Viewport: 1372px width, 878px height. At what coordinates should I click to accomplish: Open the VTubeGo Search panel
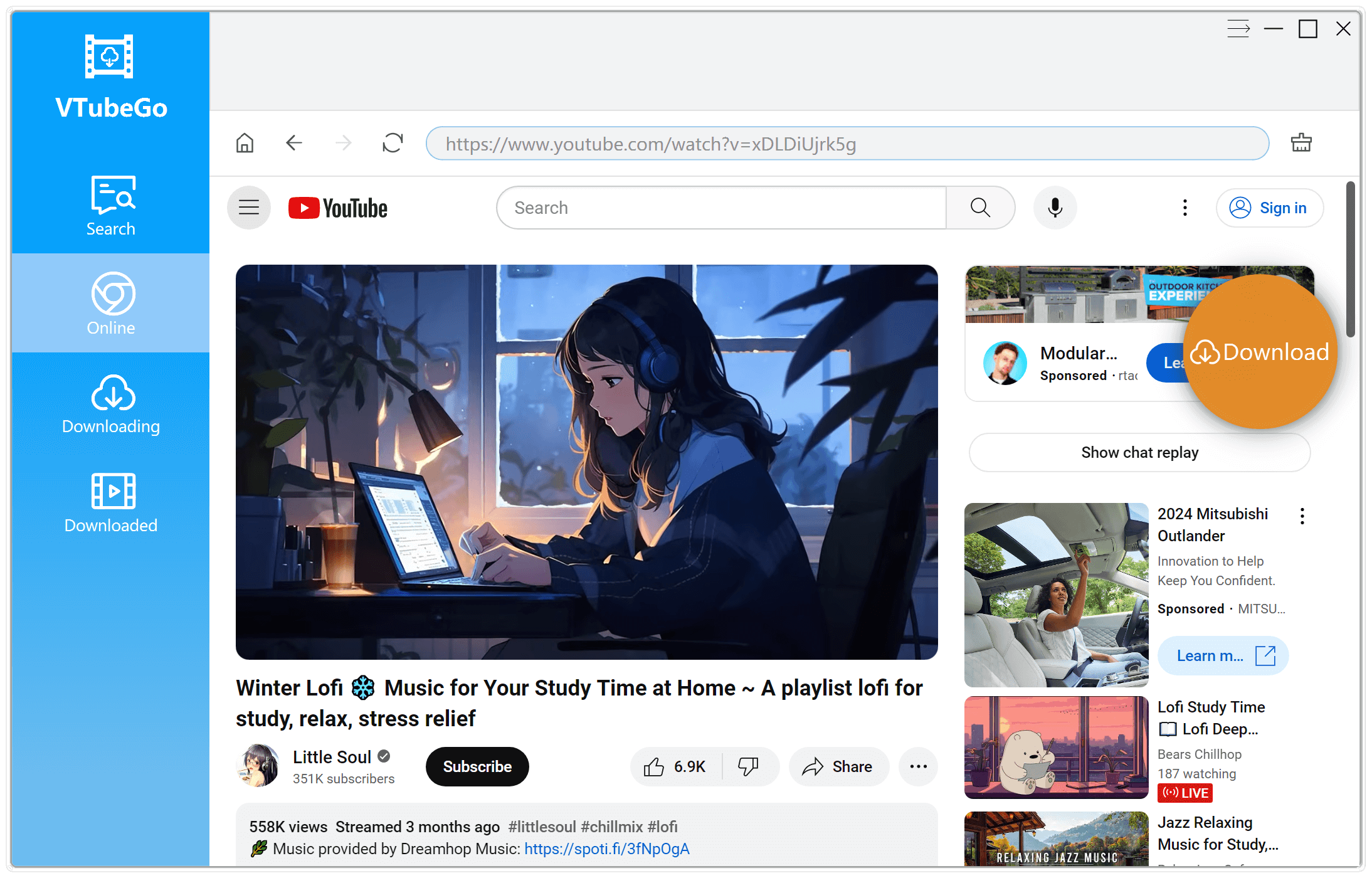coord(110,207)
